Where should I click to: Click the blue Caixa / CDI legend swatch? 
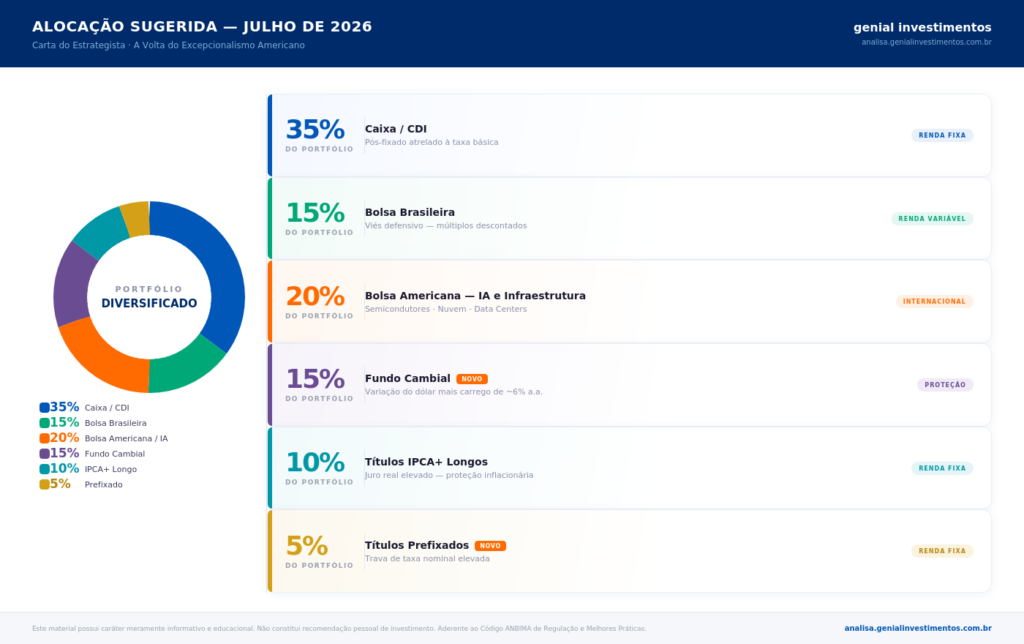click(44, 408)
